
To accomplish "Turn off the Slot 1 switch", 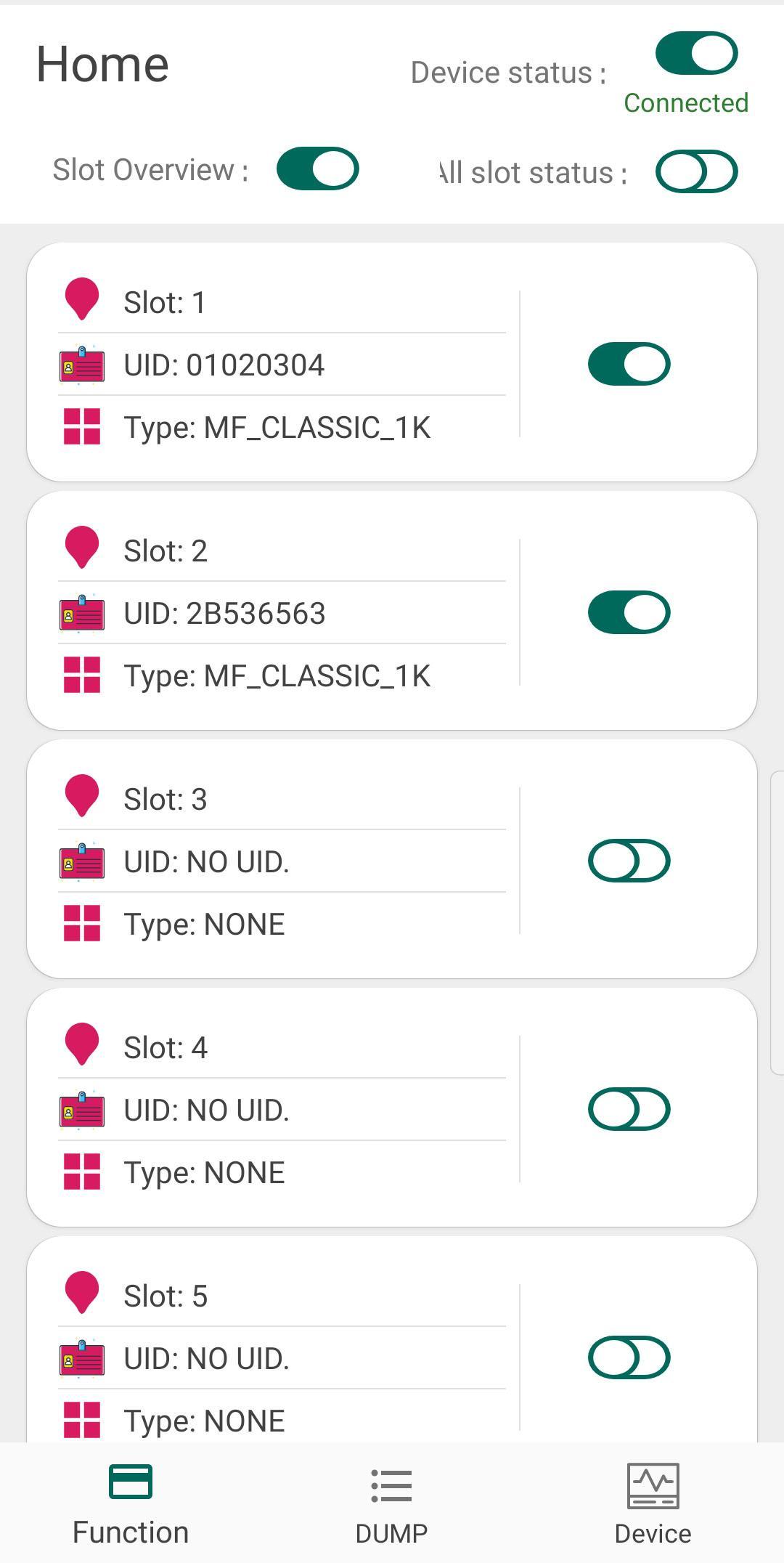I will (629, 364).
